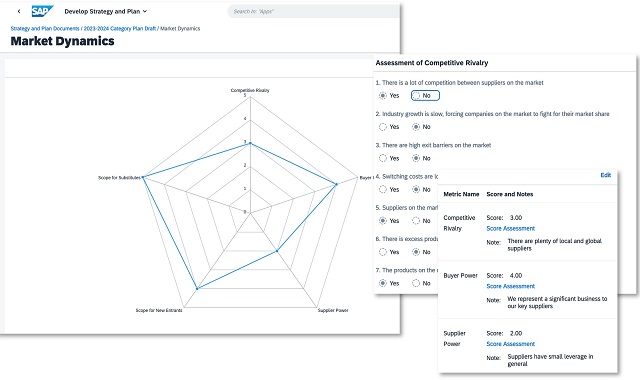
Task: Click the back arrow icon
Action: (19, 11)
